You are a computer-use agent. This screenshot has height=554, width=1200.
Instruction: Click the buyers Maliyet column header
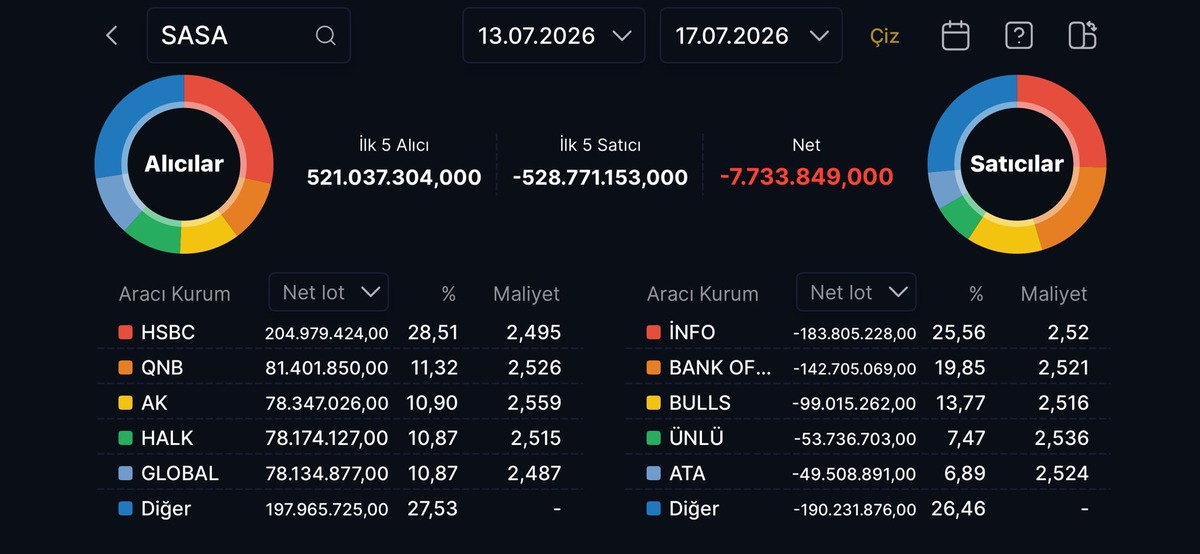tap(526, 294)
